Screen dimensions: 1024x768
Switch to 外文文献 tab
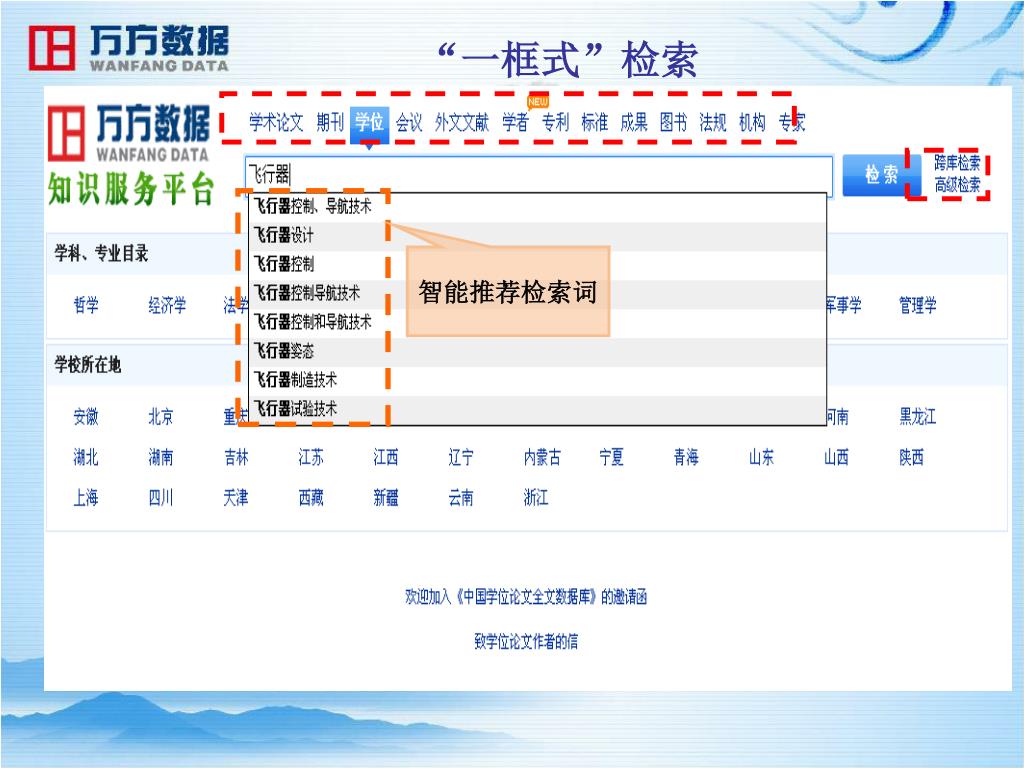pyautogui.click(x=462, y=122)
